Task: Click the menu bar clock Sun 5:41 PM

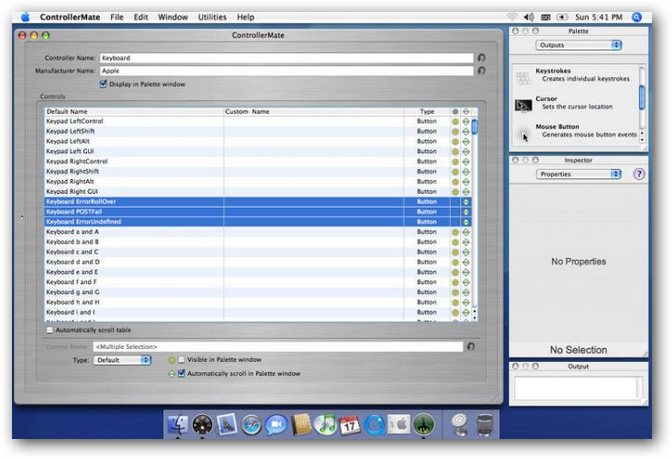Action: pos(598,17)
